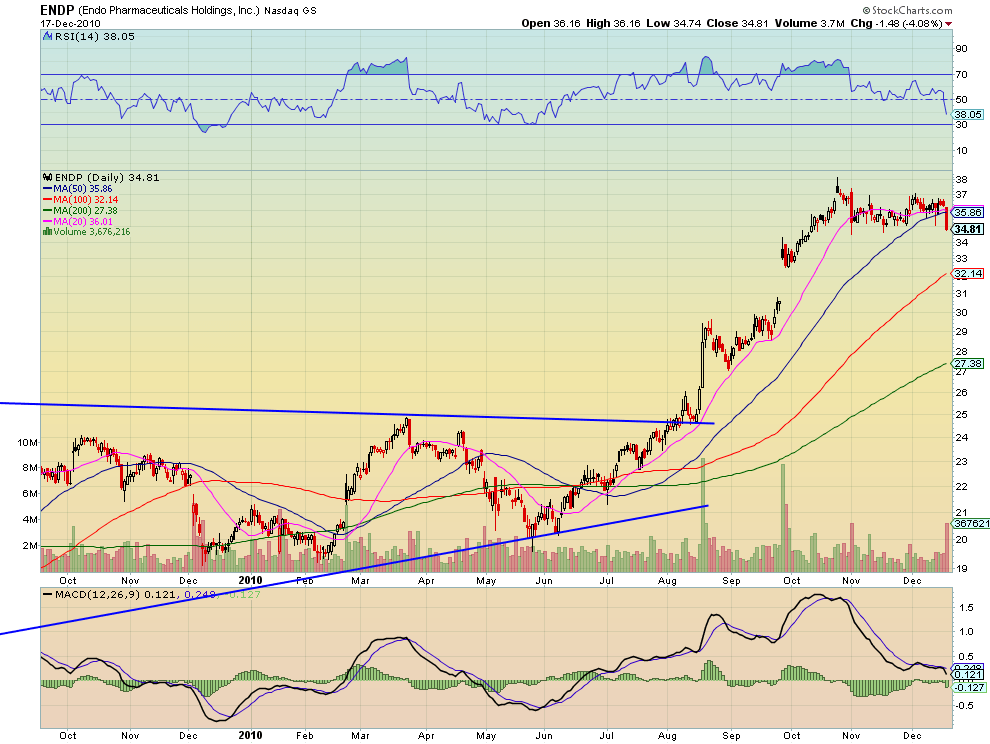Click the 2010 label below MACD panel
The width and height of the screenshot is (990, 744).
[x=250, y=735]
